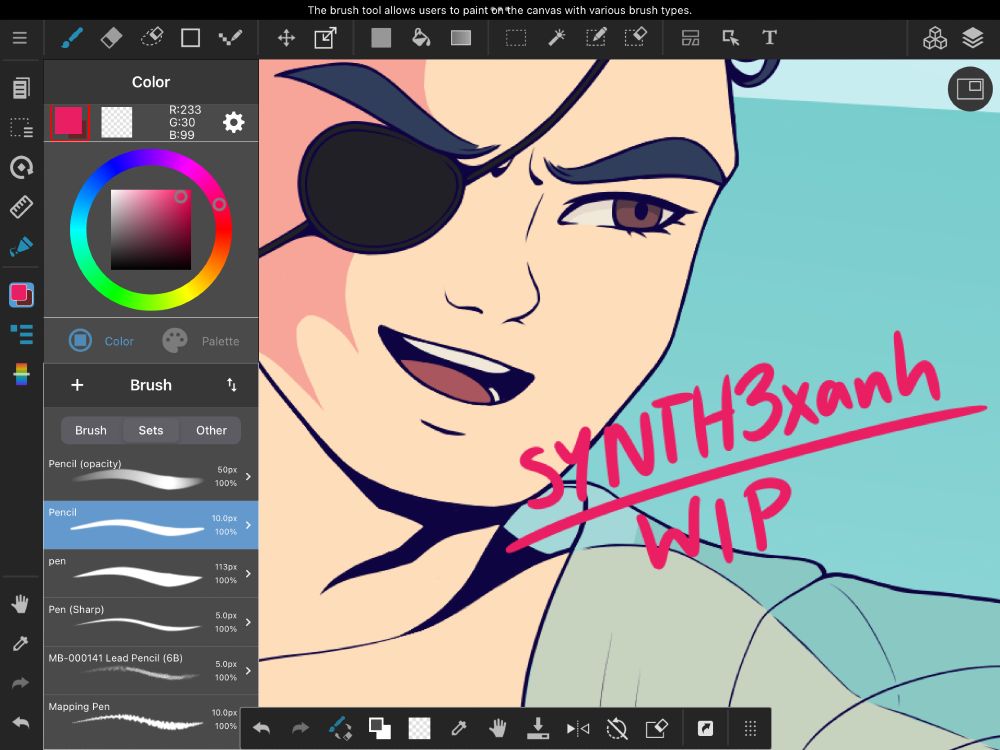
Task: Expand Pen (Sharp) brush settings chevron
Action: click(248, 622)
